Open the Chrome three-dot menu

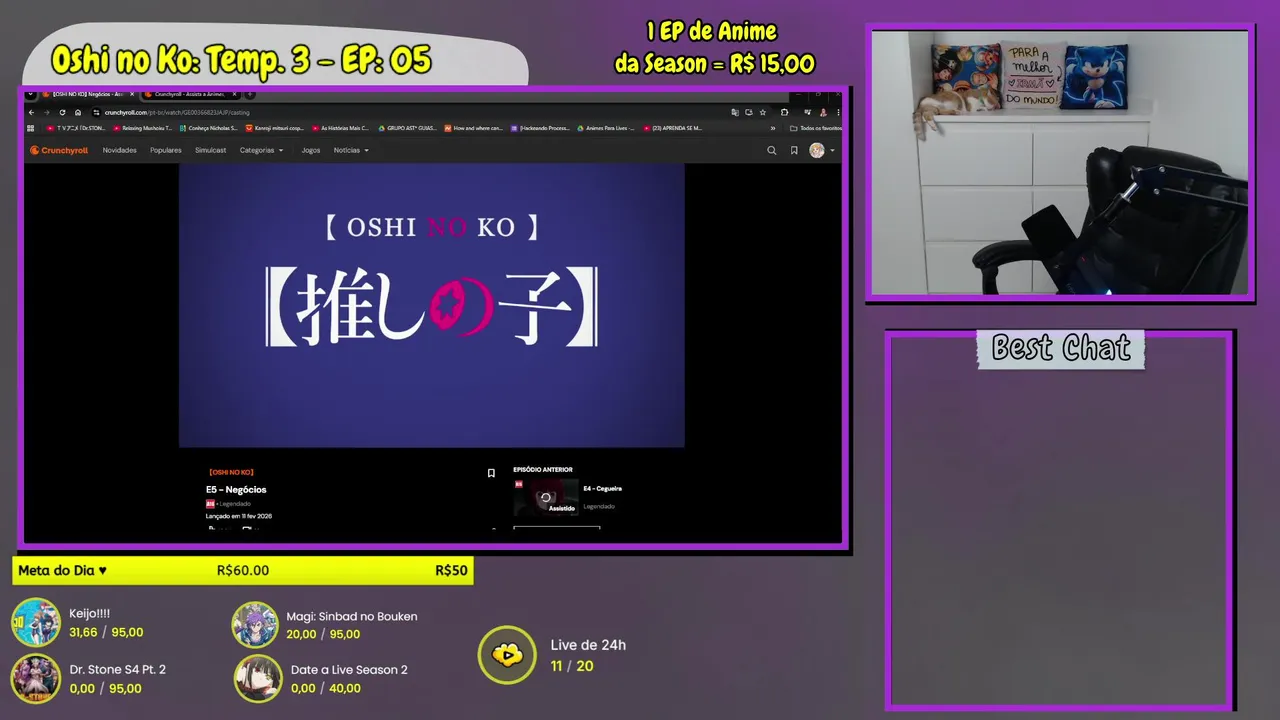click(x=838, y=112)
